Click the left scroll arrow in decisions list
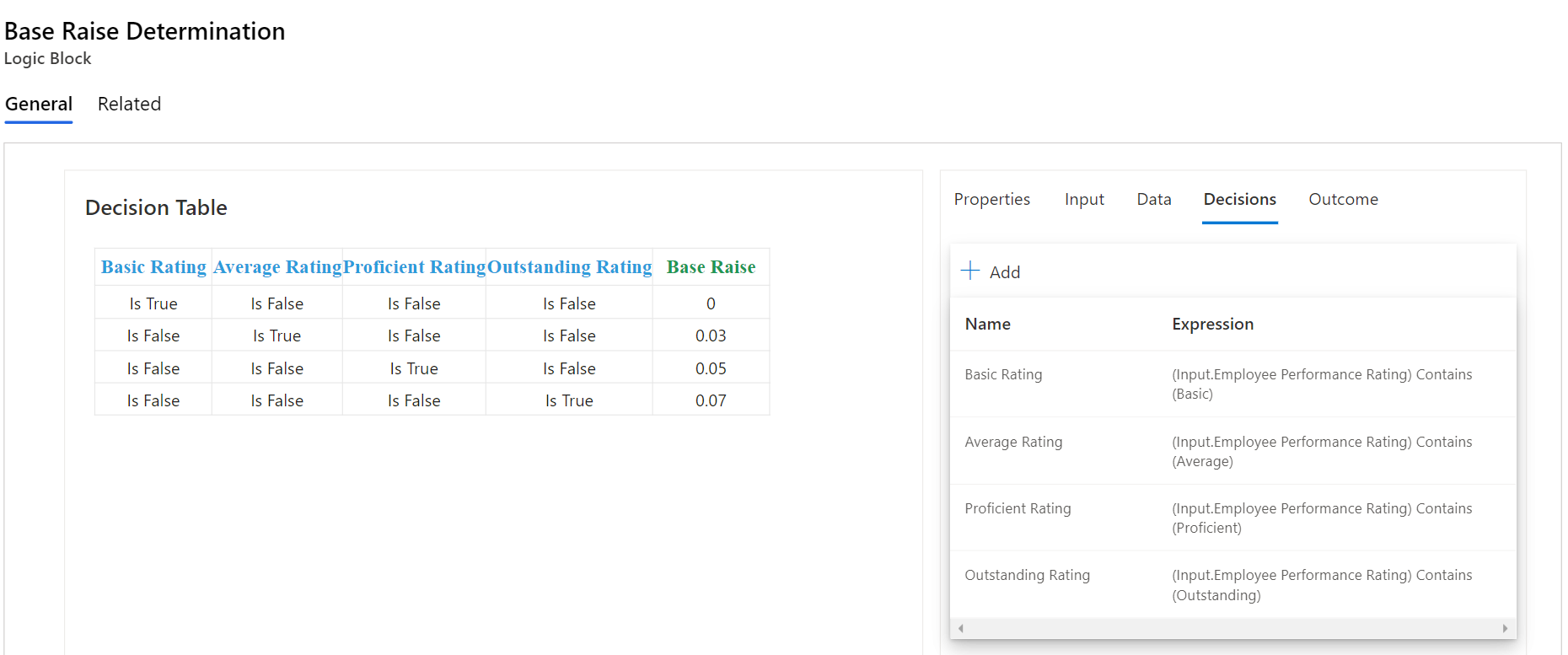The width and height of the screenshot is (1568, 655). tap(960, 628)
